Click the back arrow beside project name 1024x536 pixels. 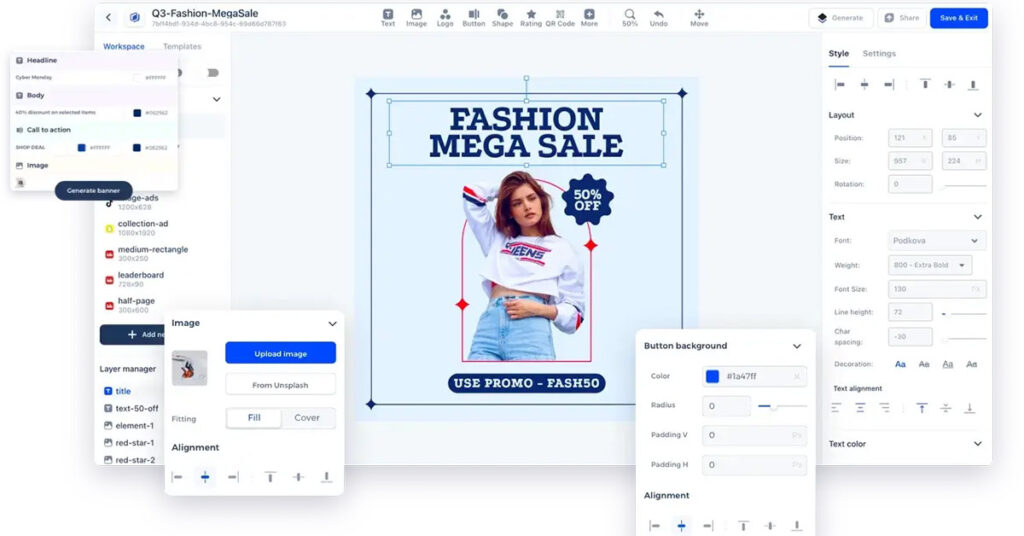tap(109, 17)
